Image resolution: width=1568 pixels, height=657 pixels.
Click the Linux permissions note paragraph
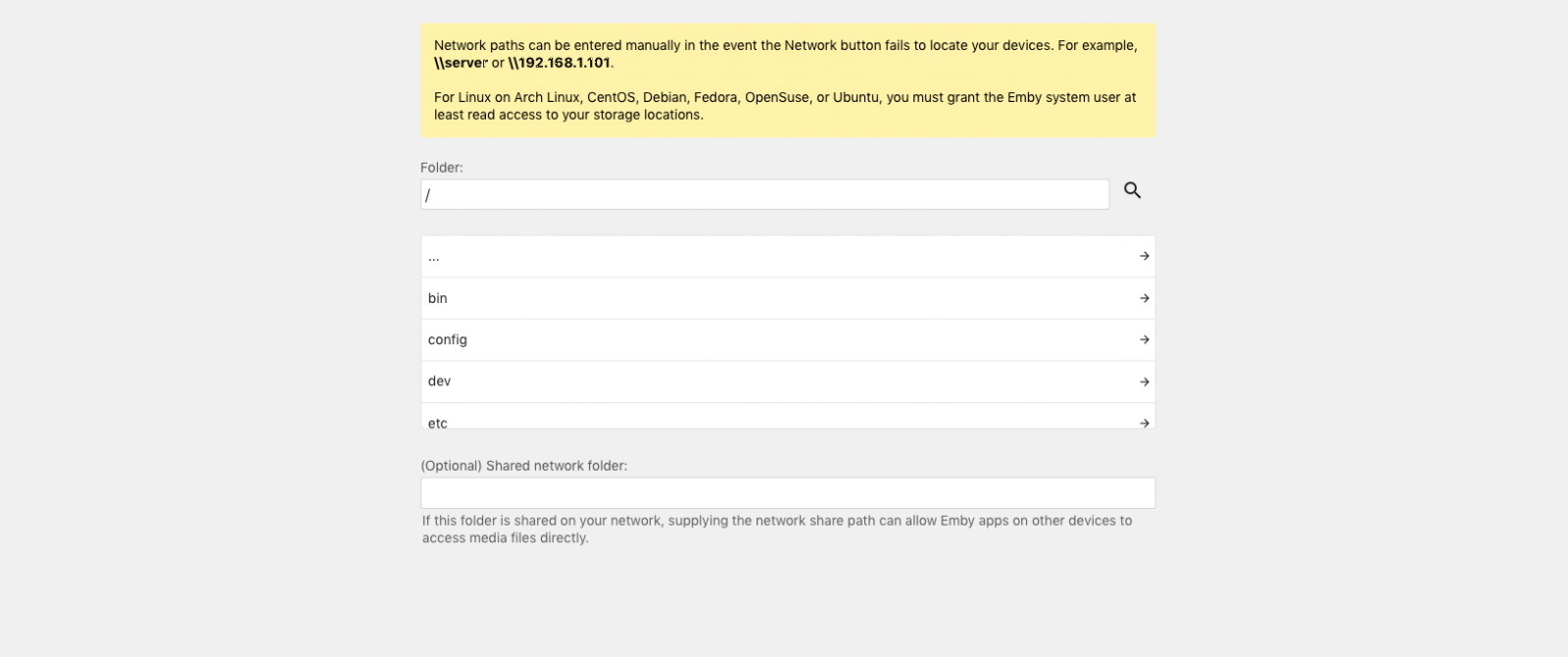pyautogui.click(x=785, y=106)
